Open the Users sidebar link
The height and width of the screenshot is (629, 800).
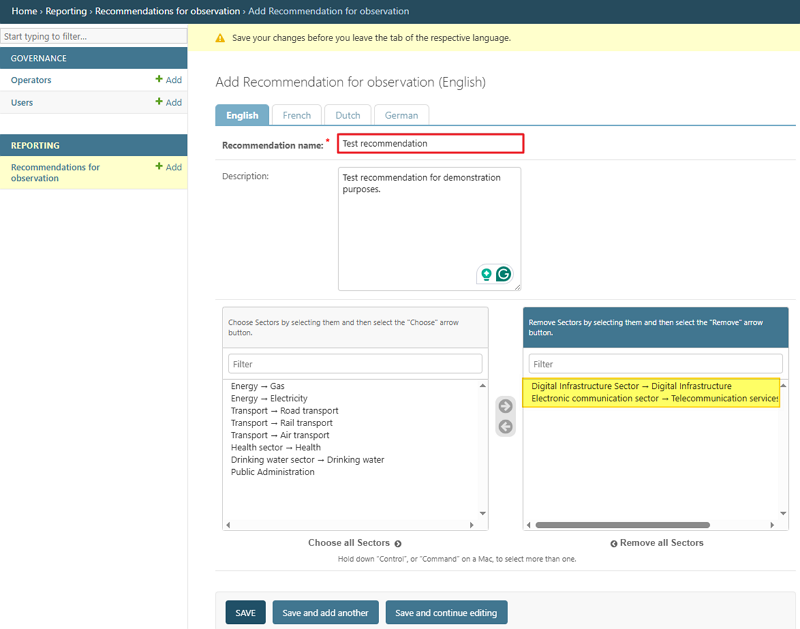pos(22,103)
